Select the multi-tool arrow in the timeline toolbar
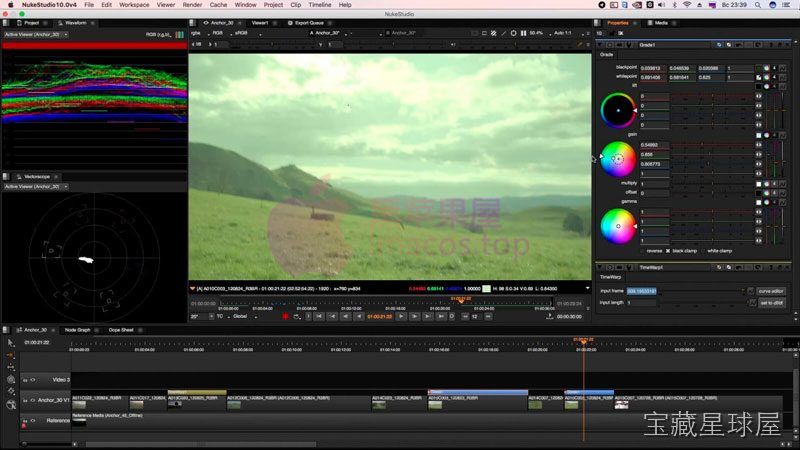 (11, 343)
